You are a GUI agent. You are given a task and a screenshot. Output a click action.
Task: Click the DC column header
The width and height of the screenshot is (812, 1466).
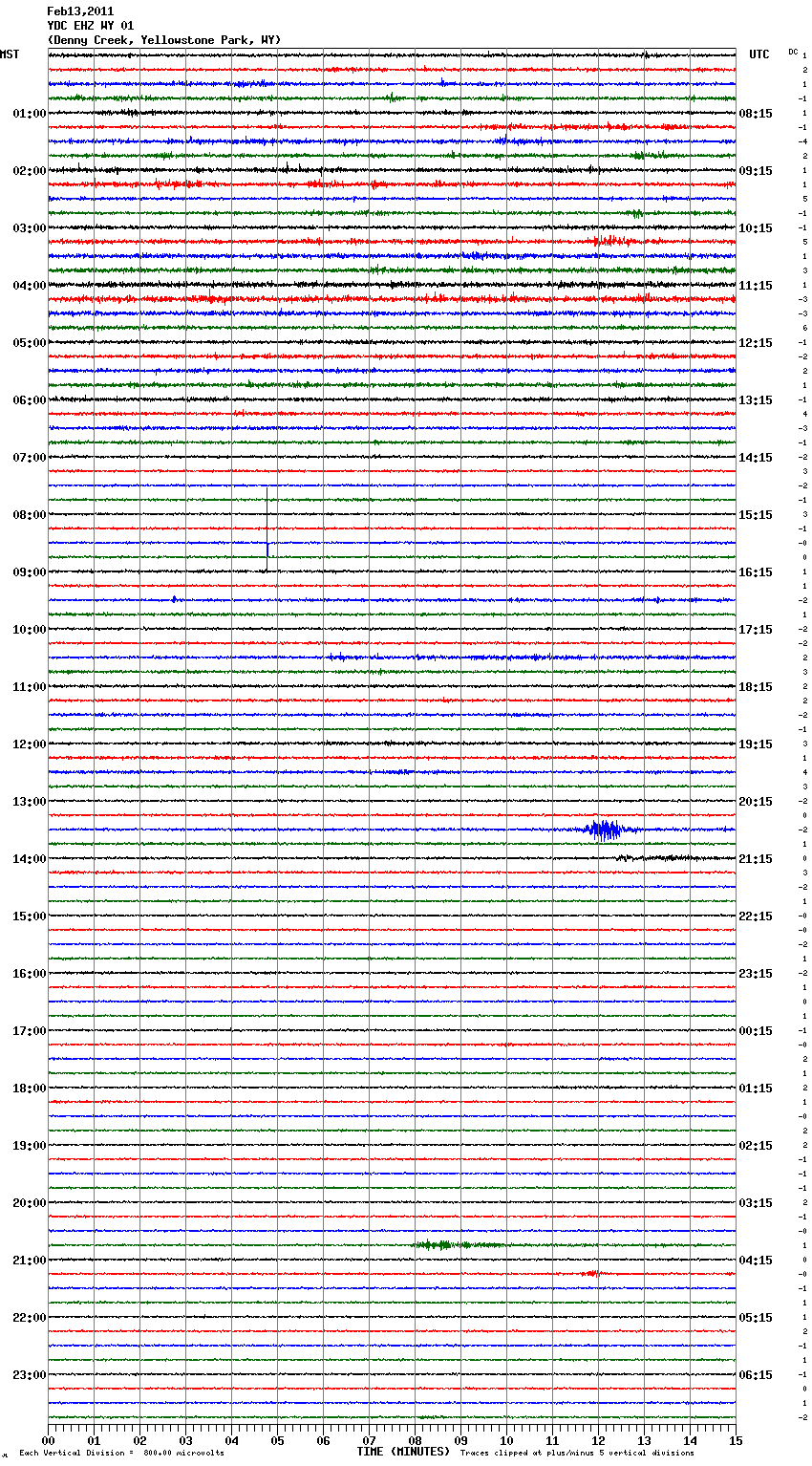click(793, 52)
